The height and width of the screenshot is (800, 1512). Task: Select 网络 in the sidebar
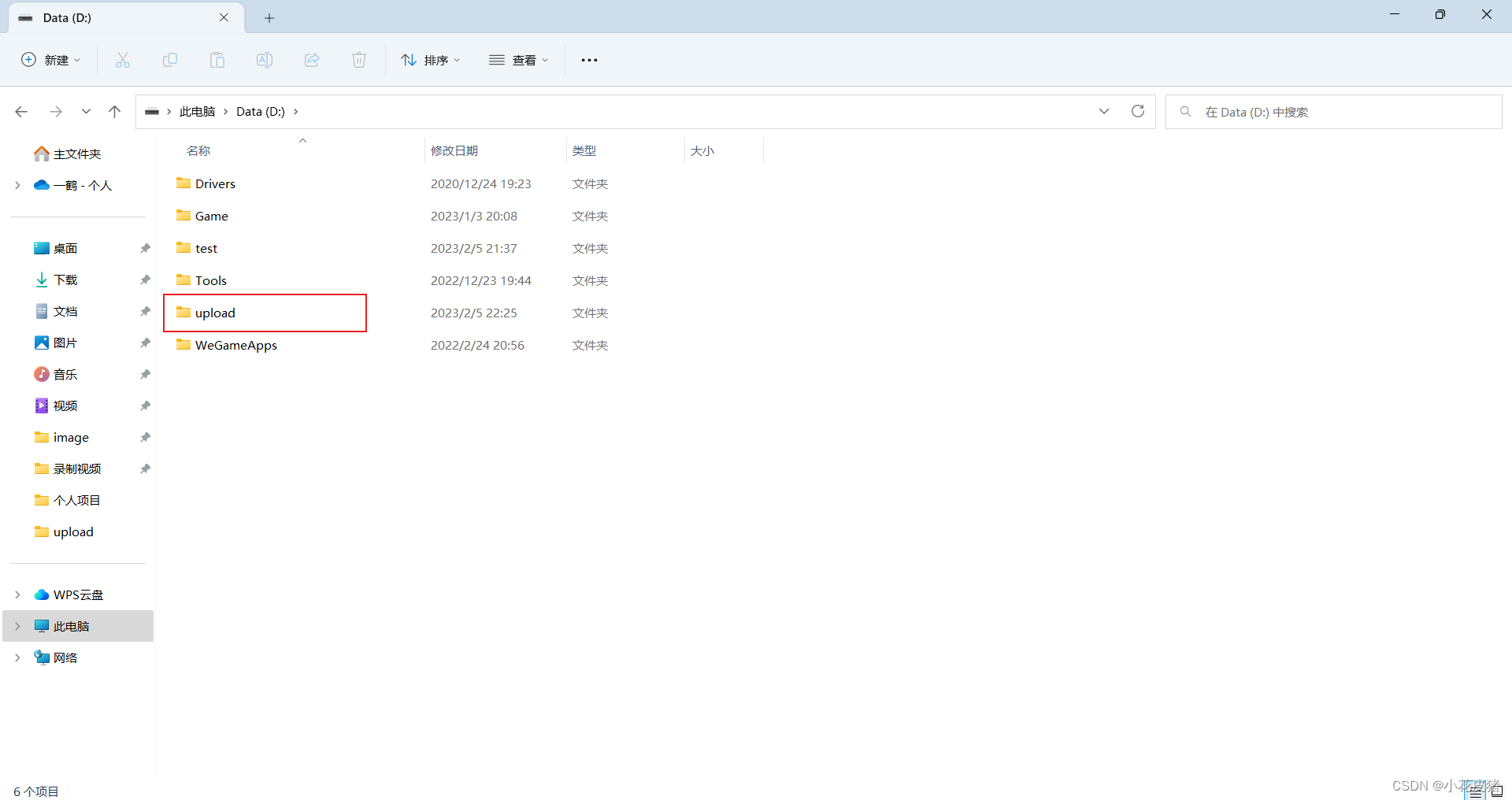coord(65,657)
